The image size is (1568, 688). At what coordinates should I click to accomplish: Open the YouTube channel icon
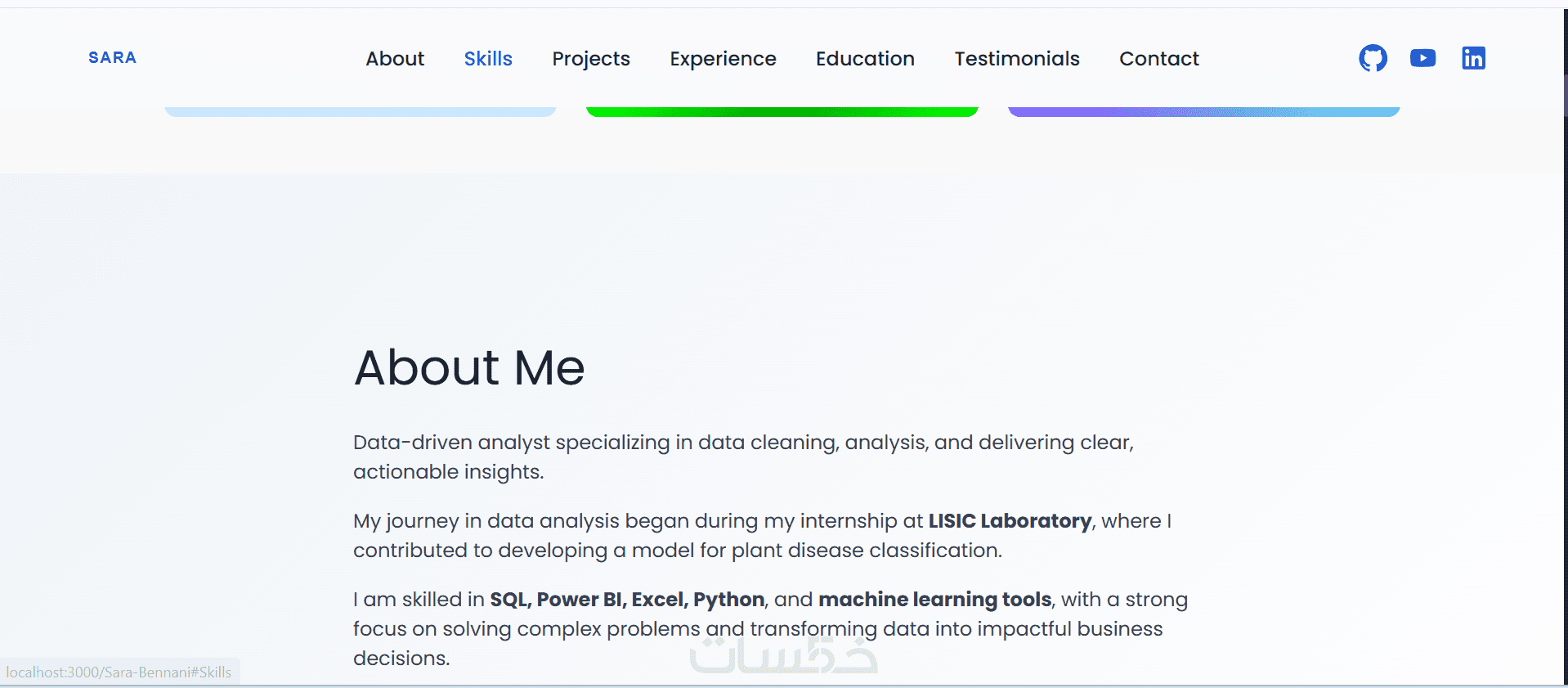coord(1422,58)
